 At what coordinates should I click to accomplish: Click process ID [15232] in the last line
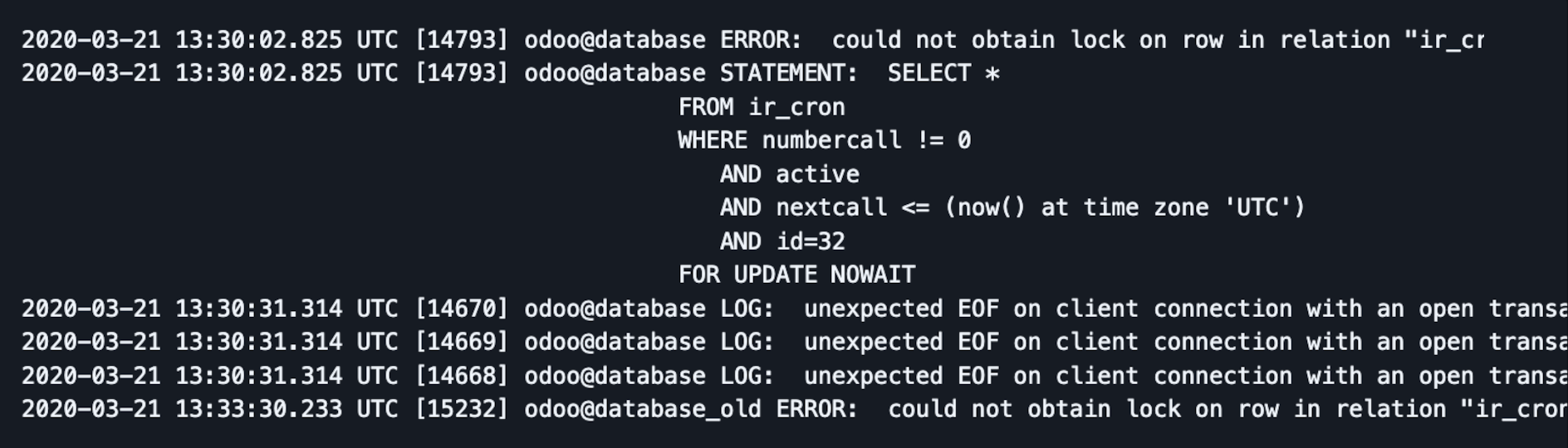(461, 409)
